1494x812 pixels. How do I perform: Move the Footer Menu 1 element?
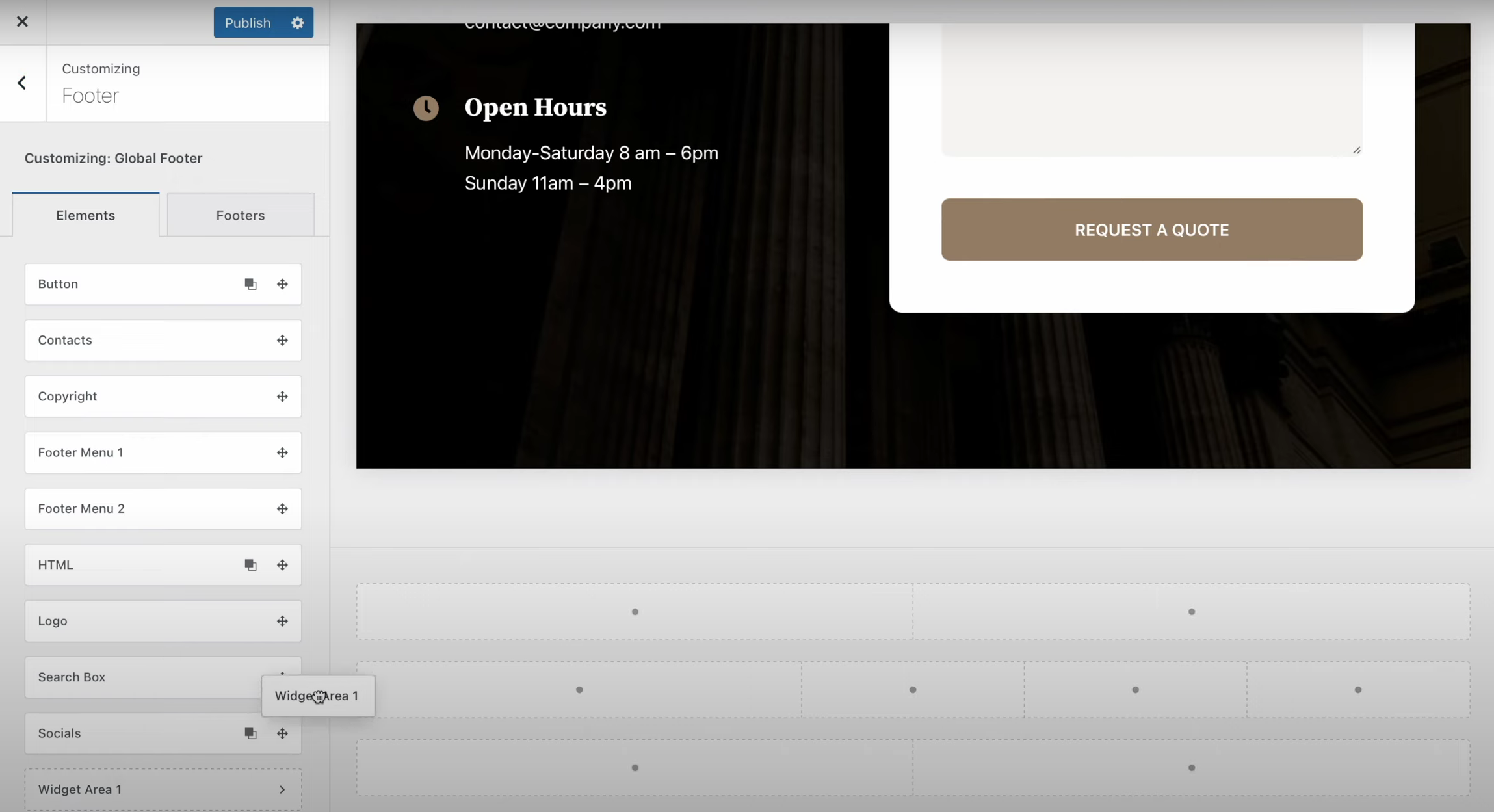282,452
